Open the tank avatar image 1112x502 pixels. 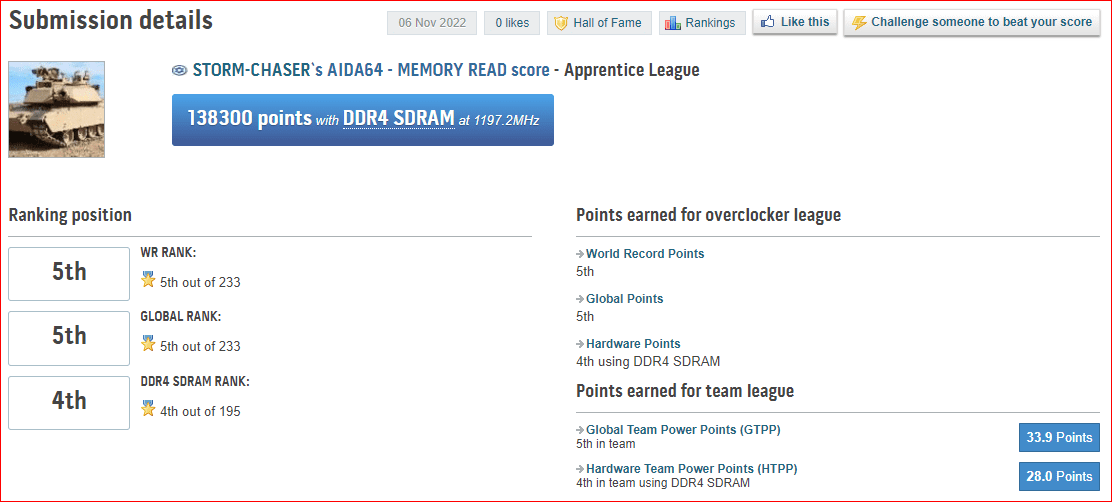click(x=57, y=109)
